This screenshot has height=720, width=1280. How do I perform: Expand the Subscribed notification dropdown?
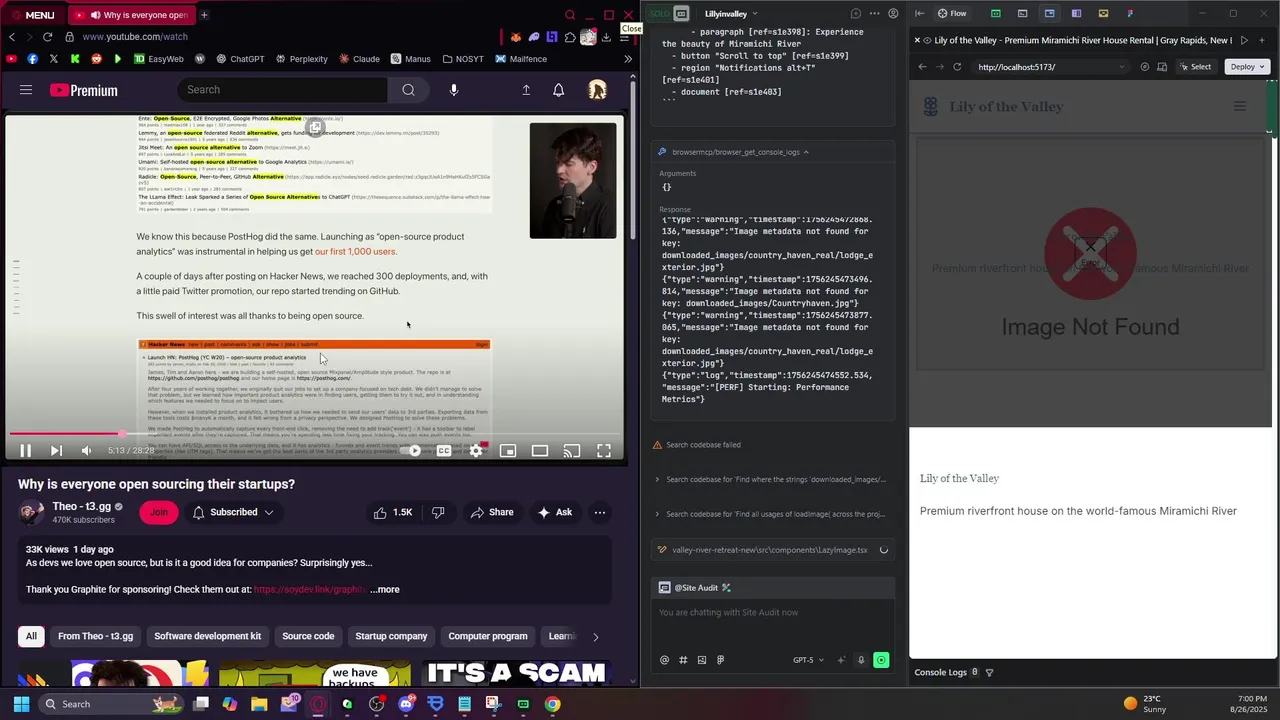[233, 512]
